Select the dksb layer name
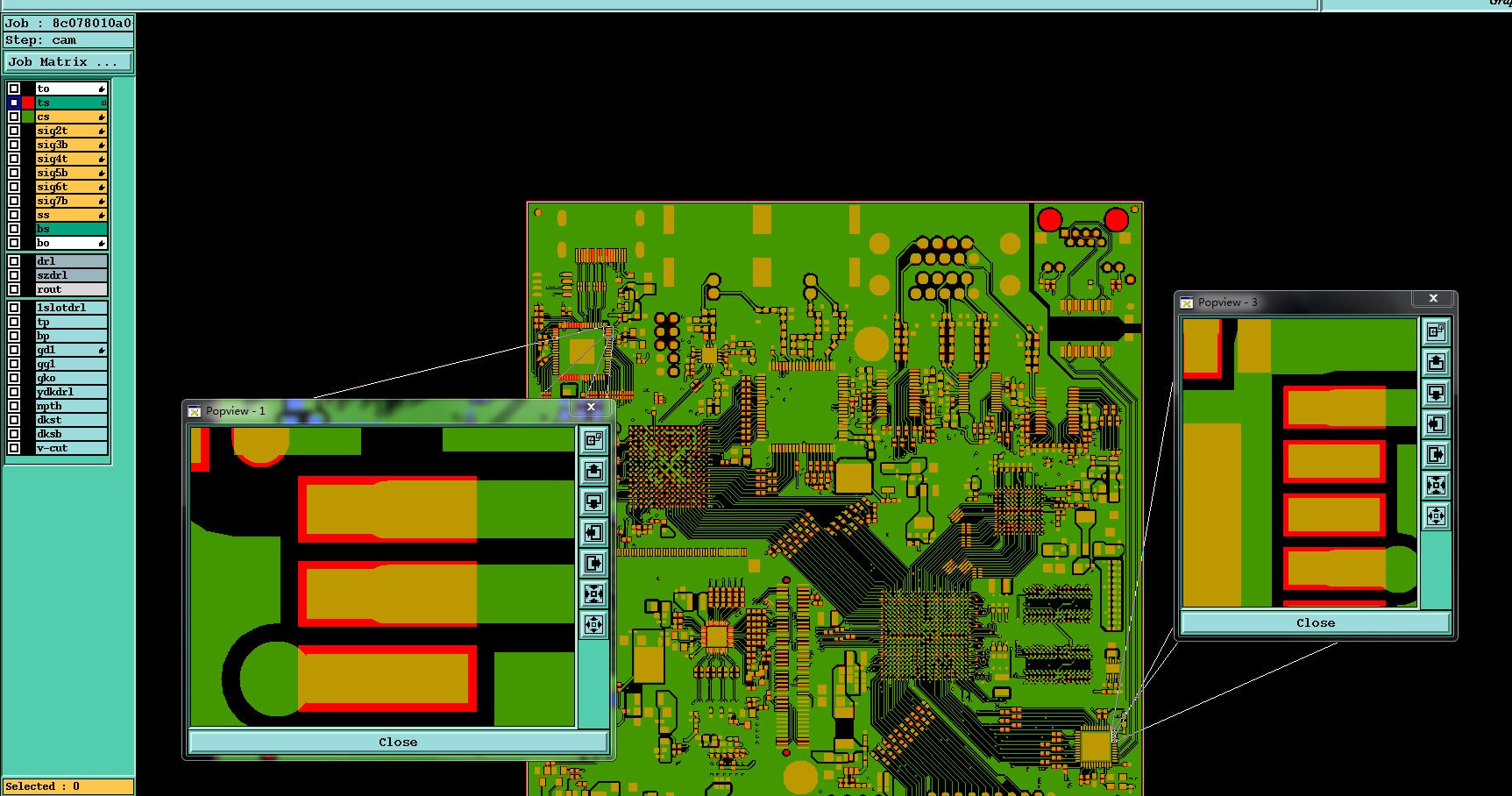1512x796 pixels. point(71,434)
